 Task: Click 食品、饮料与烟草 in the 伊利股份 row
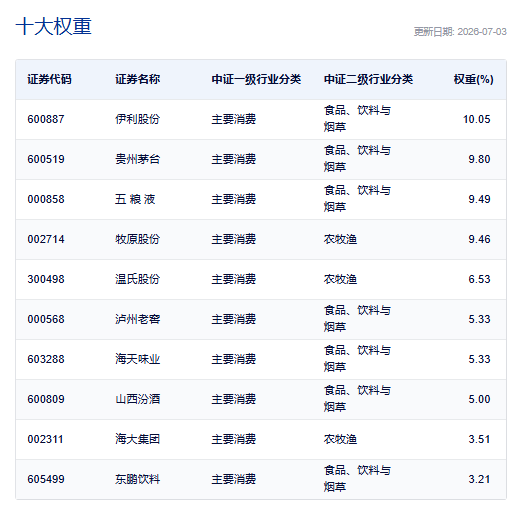(x=357, y=119)
